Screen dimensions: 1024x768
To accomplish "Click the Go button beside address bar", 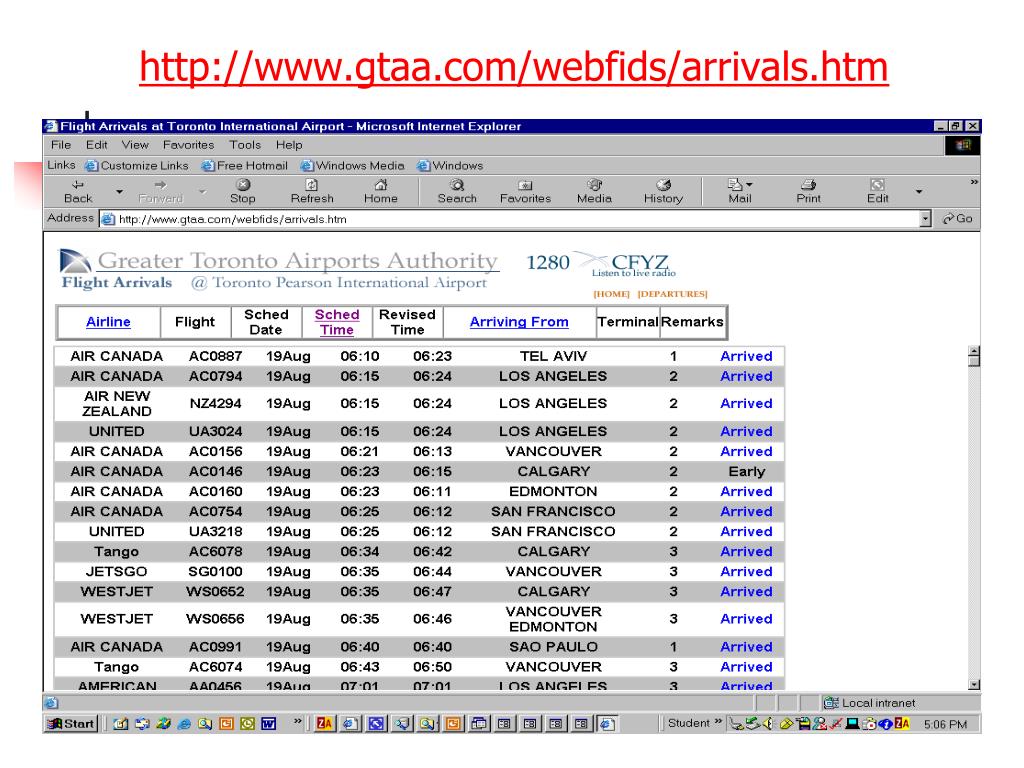I will tap(958, 219).
